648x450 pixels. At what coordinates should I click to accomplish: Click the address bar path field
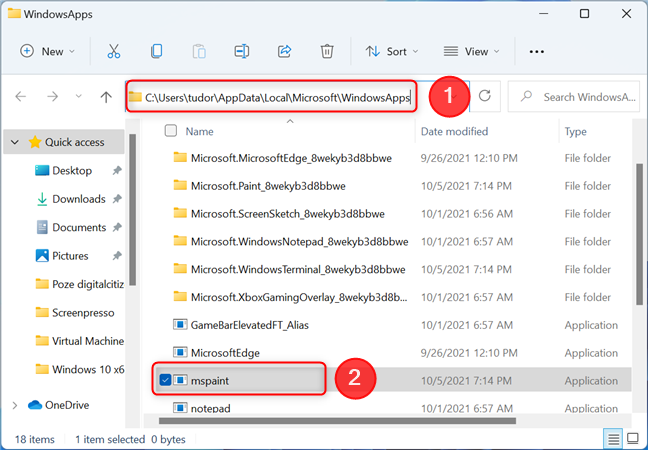tap(277, 98)
